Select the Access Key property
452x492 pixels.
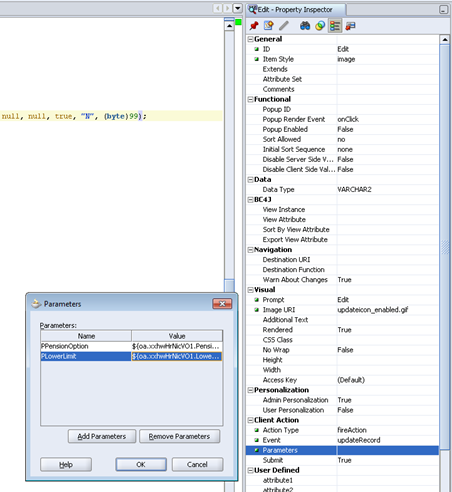[x=280, y=380]
